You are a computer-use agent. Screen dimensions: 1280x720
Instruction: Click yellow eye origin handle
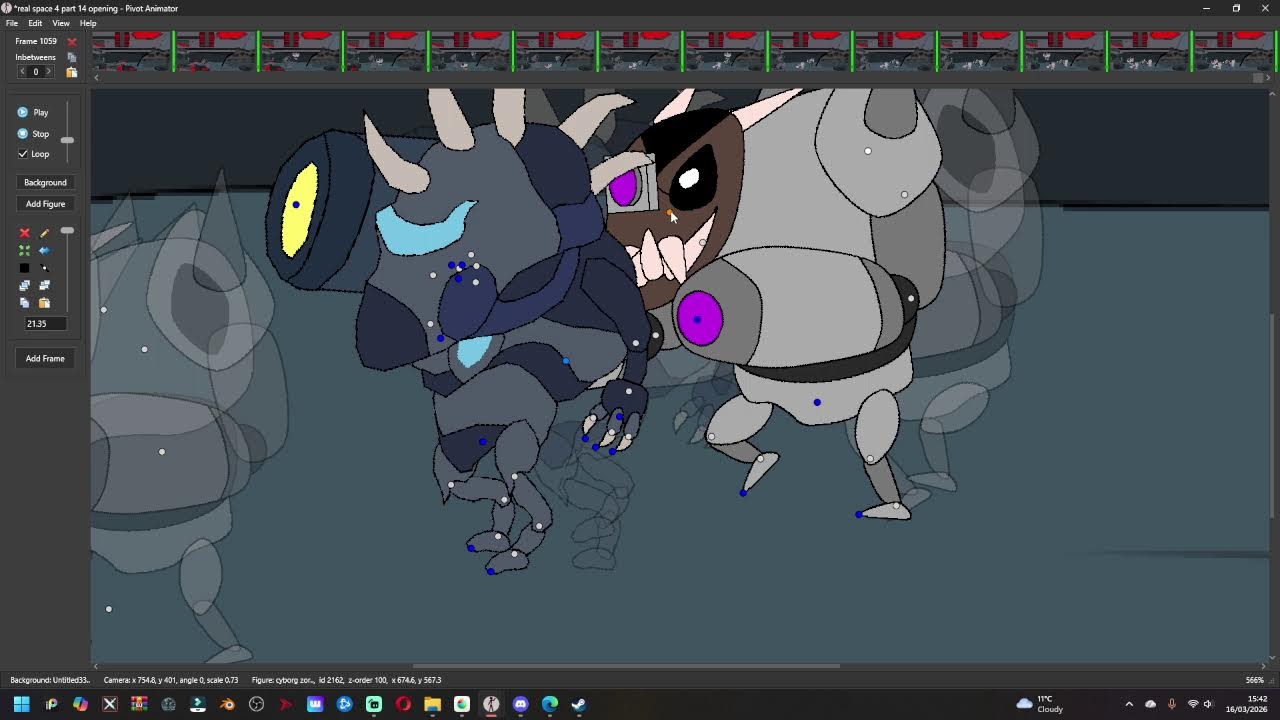pyautogui.click(x=296, y=205)
